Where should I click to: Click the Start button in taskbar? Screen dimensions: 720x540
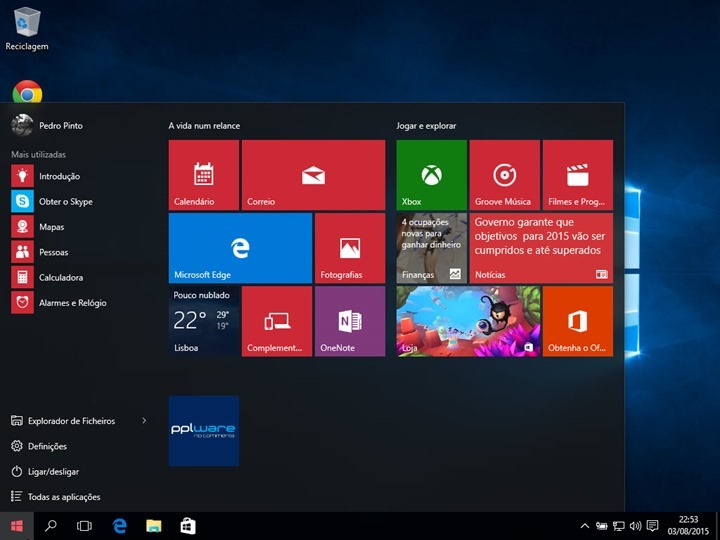coord(17,526)
